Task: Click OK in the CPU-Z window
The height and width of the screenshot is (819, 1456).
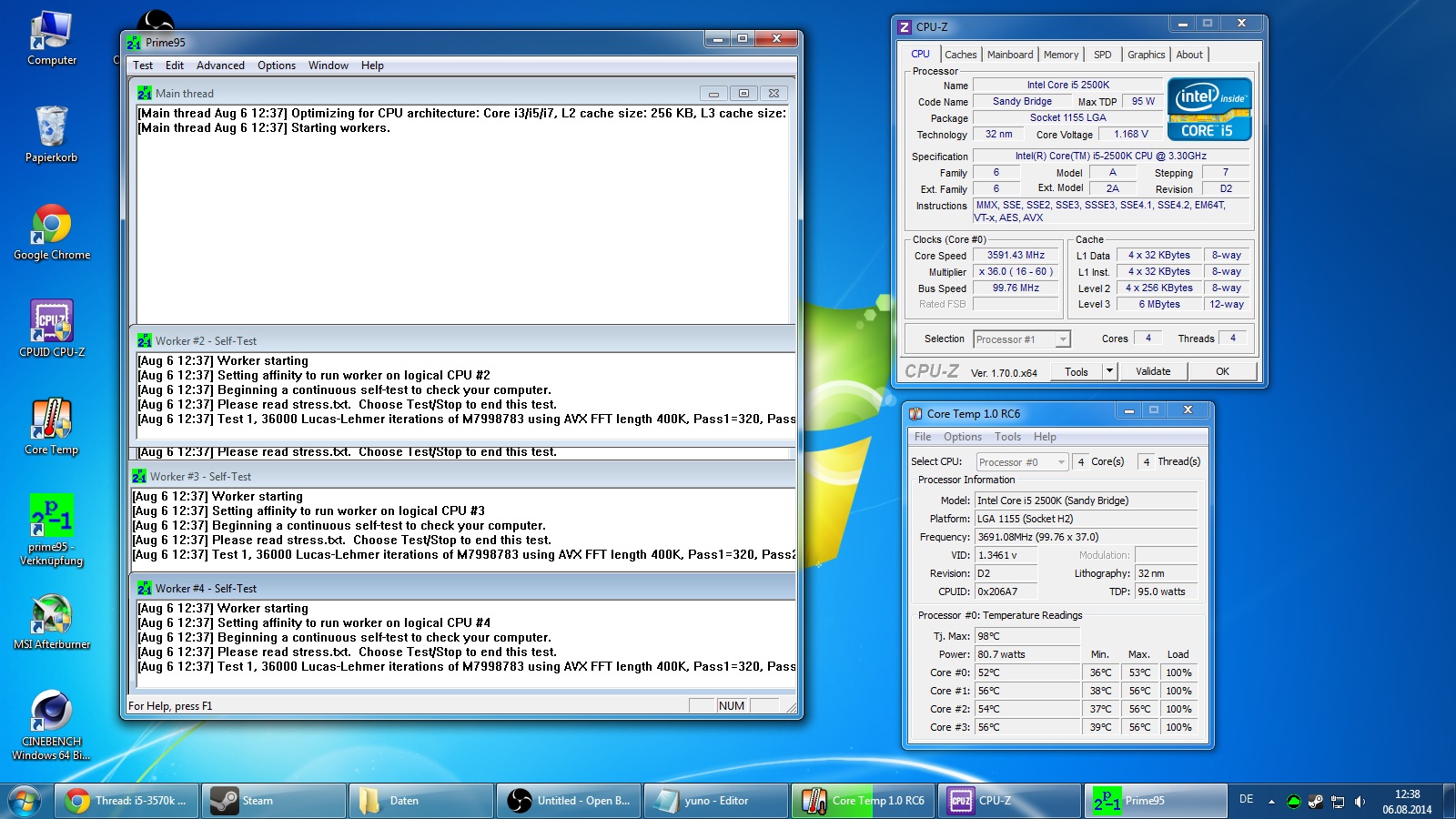Action: (x=1222, y=371)
